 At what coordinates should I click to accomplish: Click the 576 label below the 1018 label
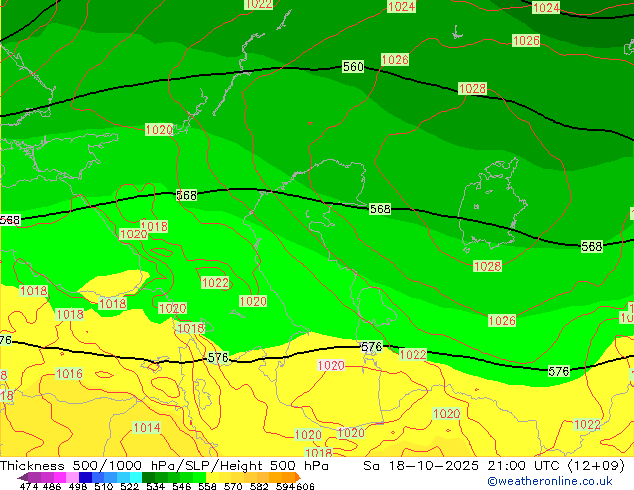(x=218, y=357)
